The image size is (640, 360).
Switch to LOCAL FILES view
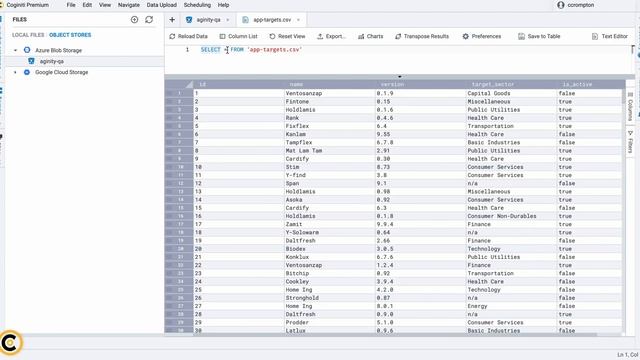pyautogui.click(x=28, y=35)
